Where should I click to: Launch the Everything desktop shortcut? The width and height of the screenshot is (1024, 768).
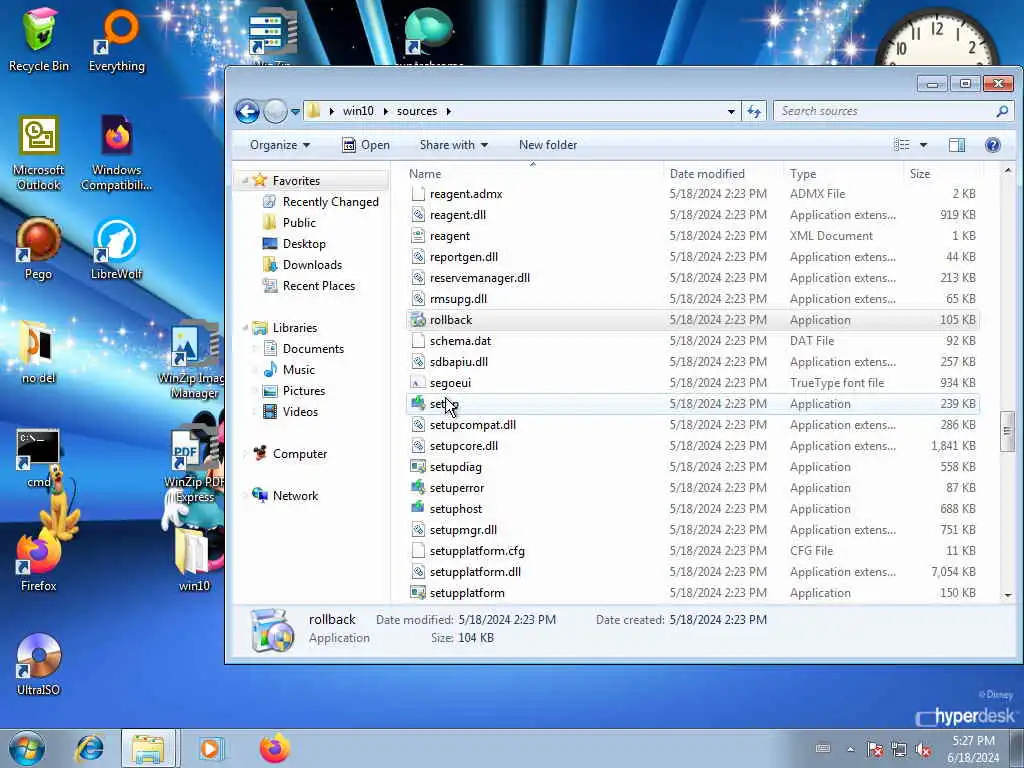pos(117,39)
